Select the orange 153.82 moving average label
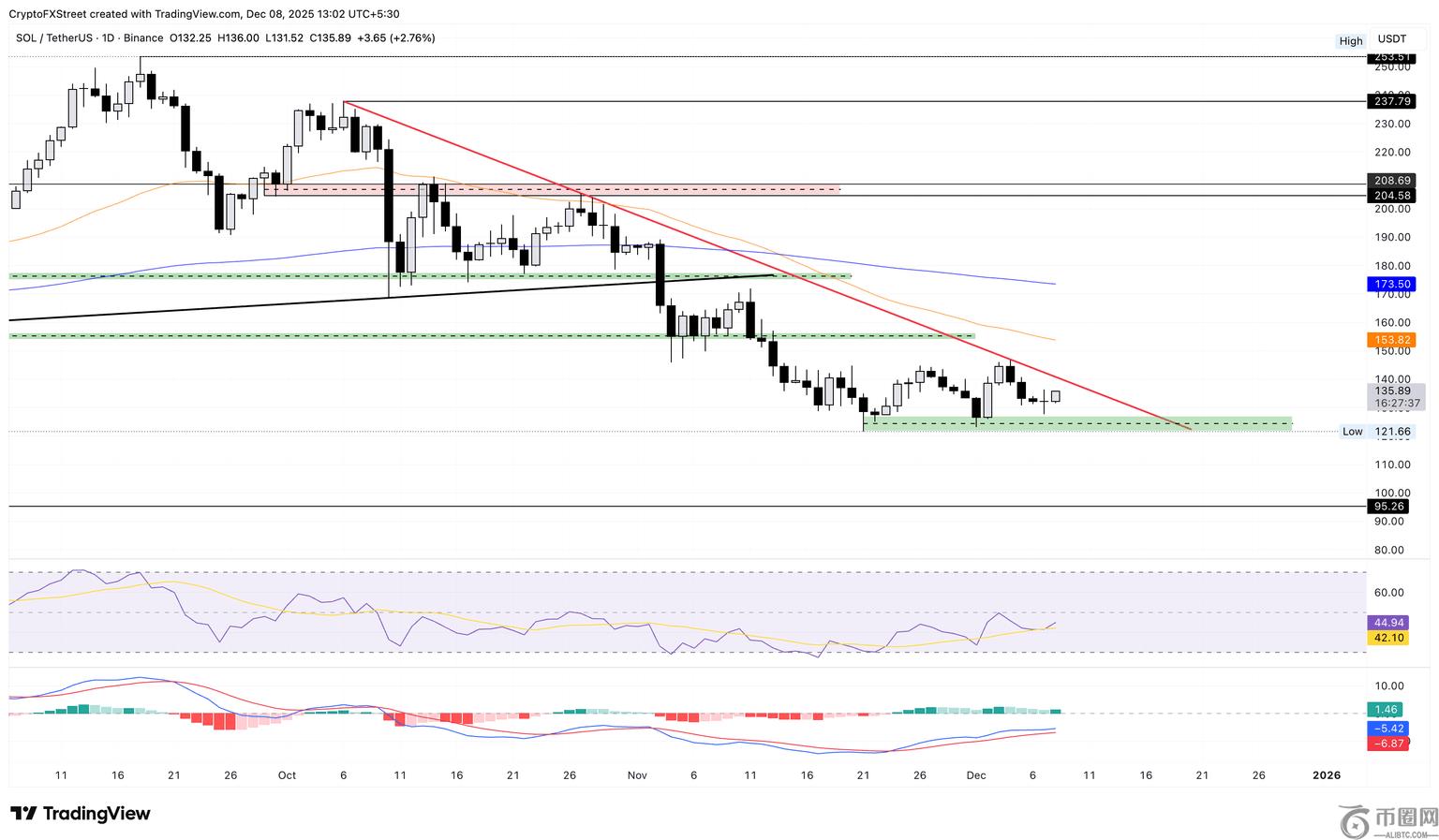Screen dimensions: 1439x840 [x=1391, y=340]
